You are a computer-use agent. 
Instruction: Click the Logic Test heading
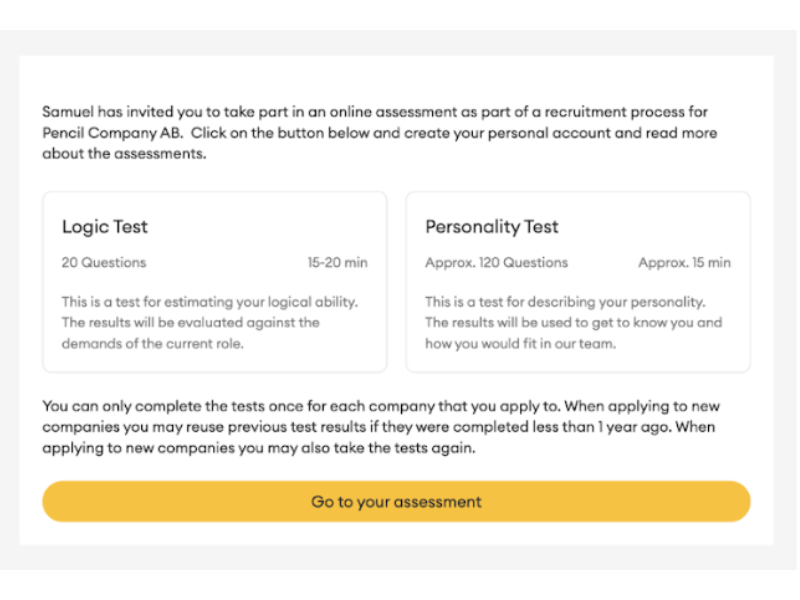click(x=103, y=227)
